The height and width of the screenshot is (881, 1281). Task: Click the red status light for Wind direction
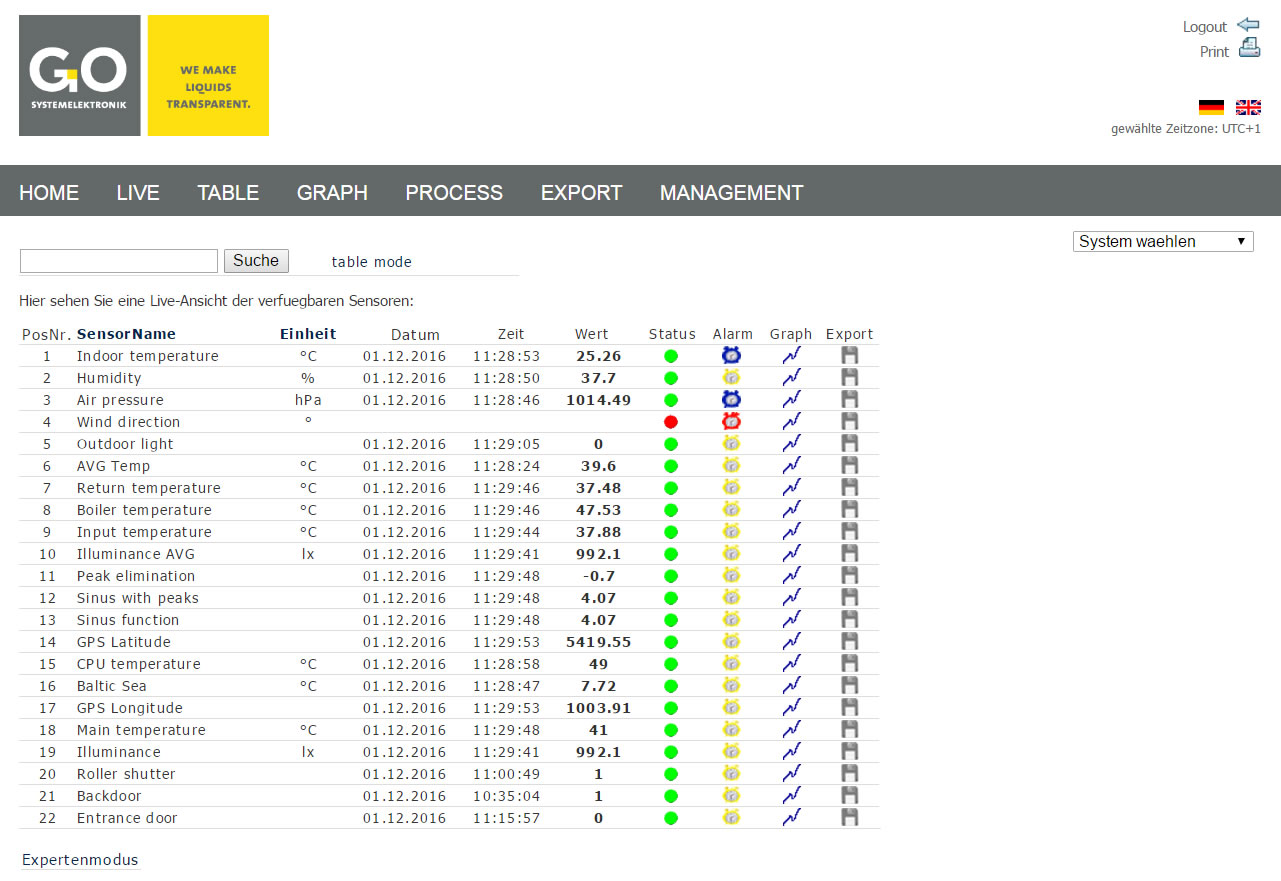pos(670,421)
